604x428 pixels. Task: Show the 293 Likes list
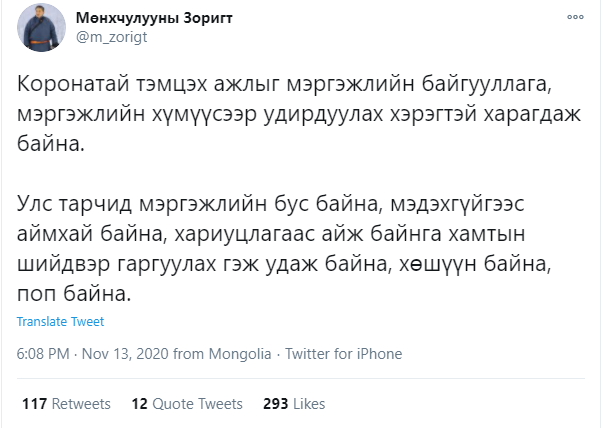click(293, 404)
